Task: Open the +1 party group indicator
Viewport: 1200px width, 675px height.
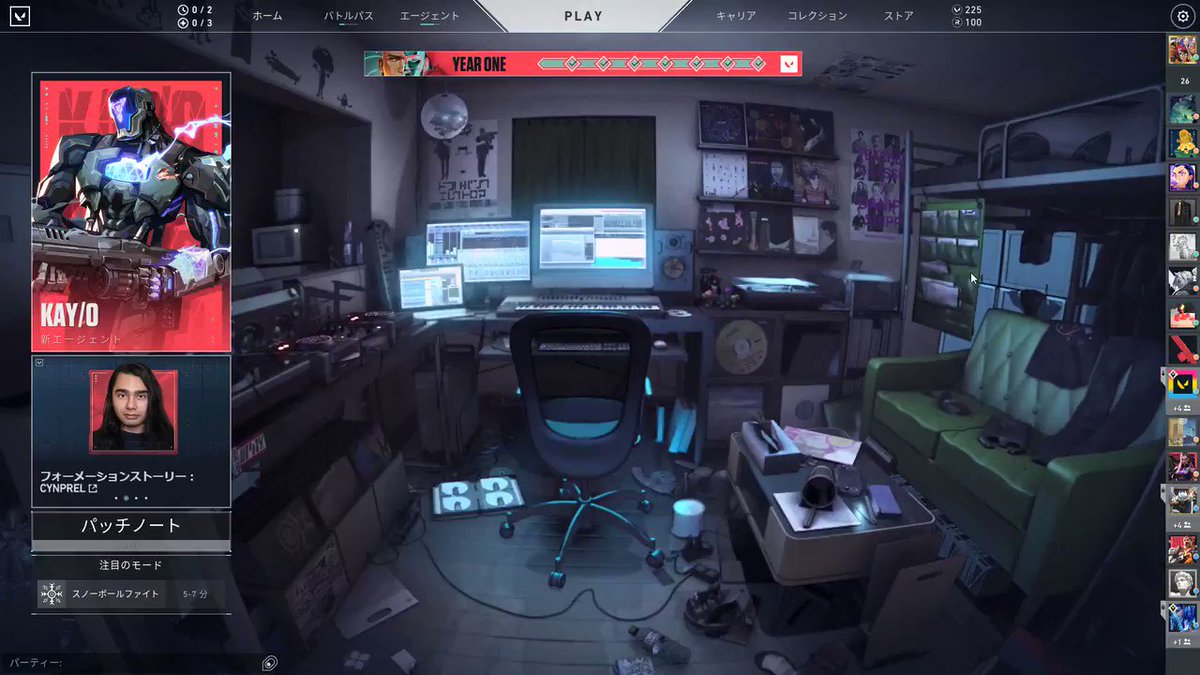Action: point(1182,641)
